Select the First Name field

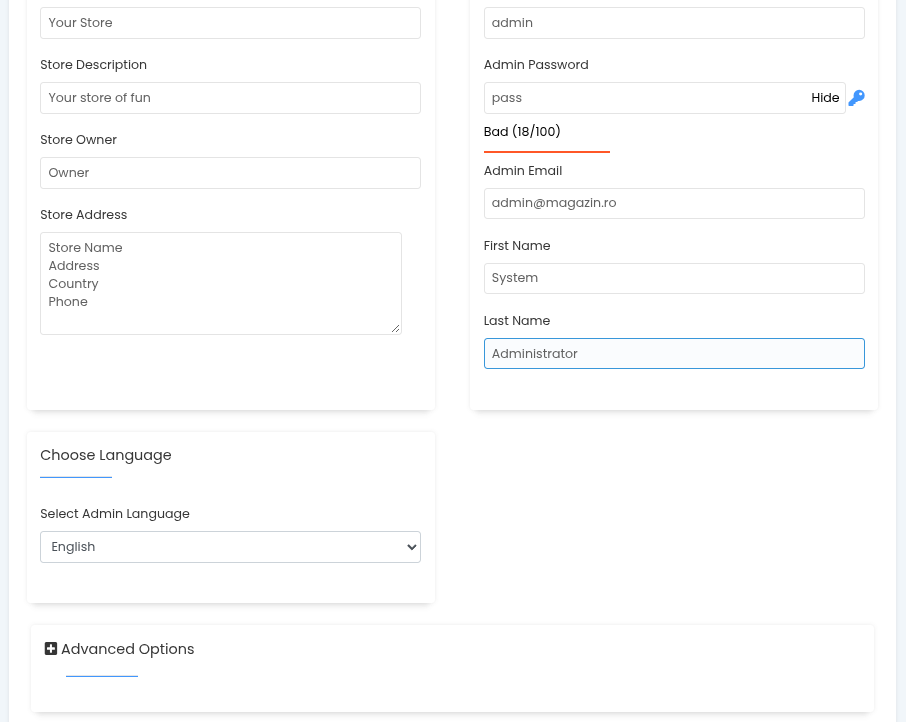click(x=674, y=278)
